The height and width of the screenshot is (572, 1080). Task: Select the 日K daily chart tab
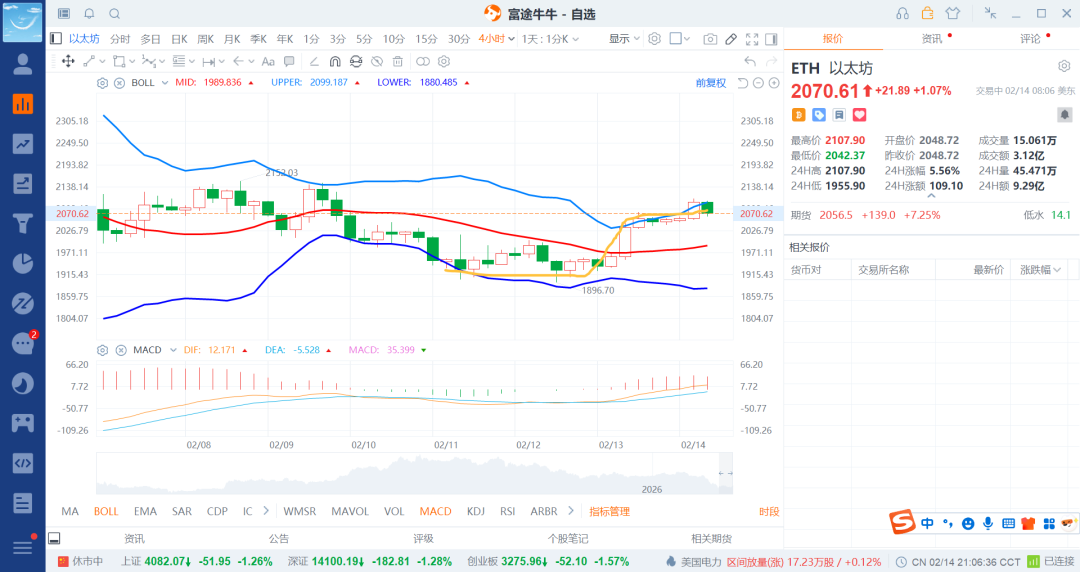point(179,39)
